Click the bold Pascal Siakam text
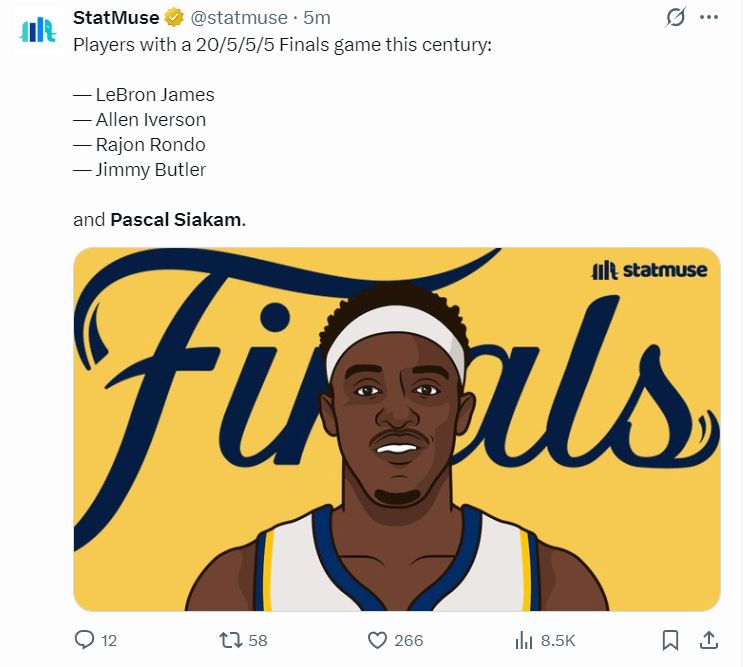 click(176, 219)
